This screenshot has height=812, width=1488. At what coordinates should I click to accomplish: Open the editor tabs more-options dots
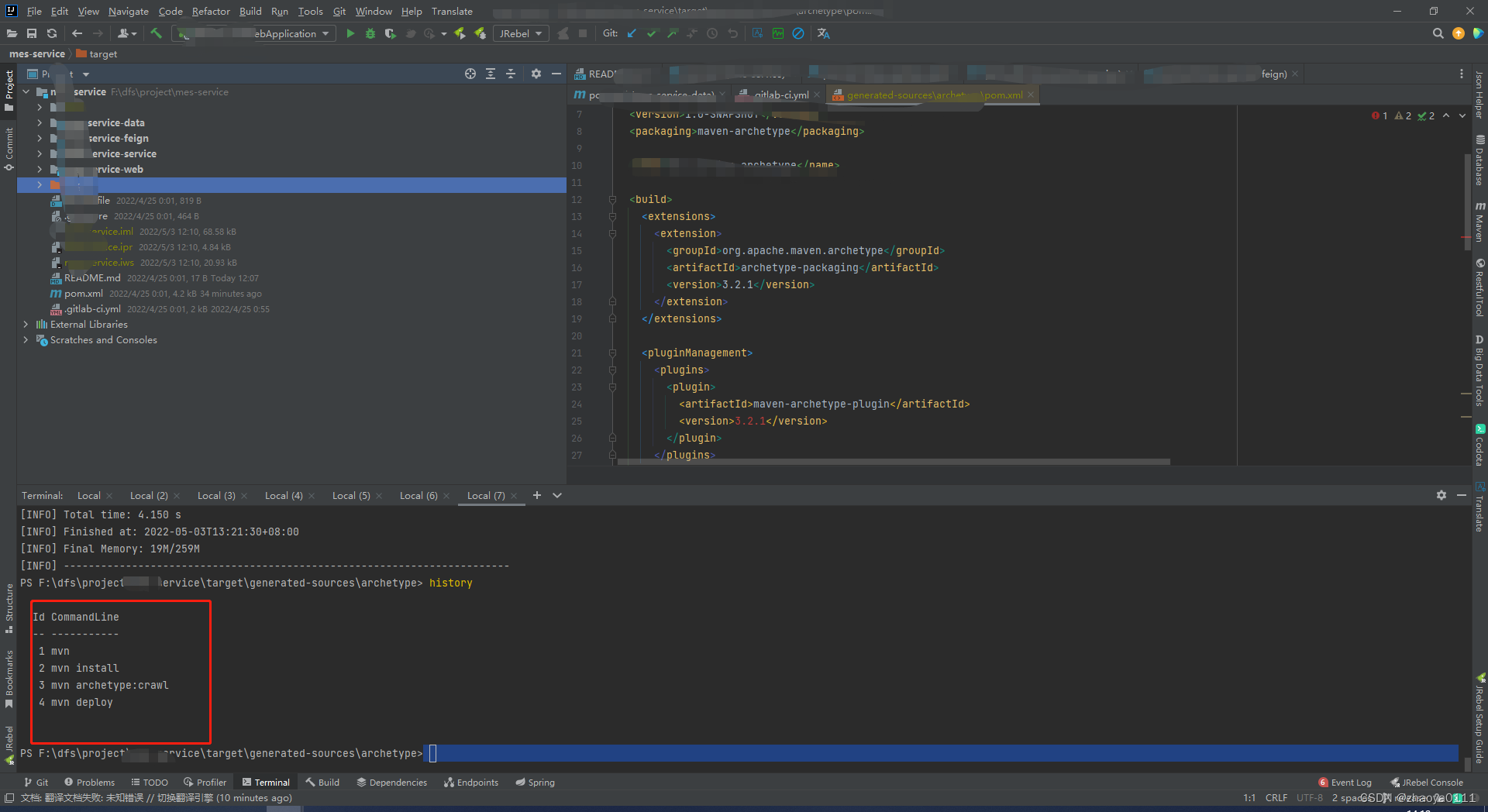[1462, 74]
